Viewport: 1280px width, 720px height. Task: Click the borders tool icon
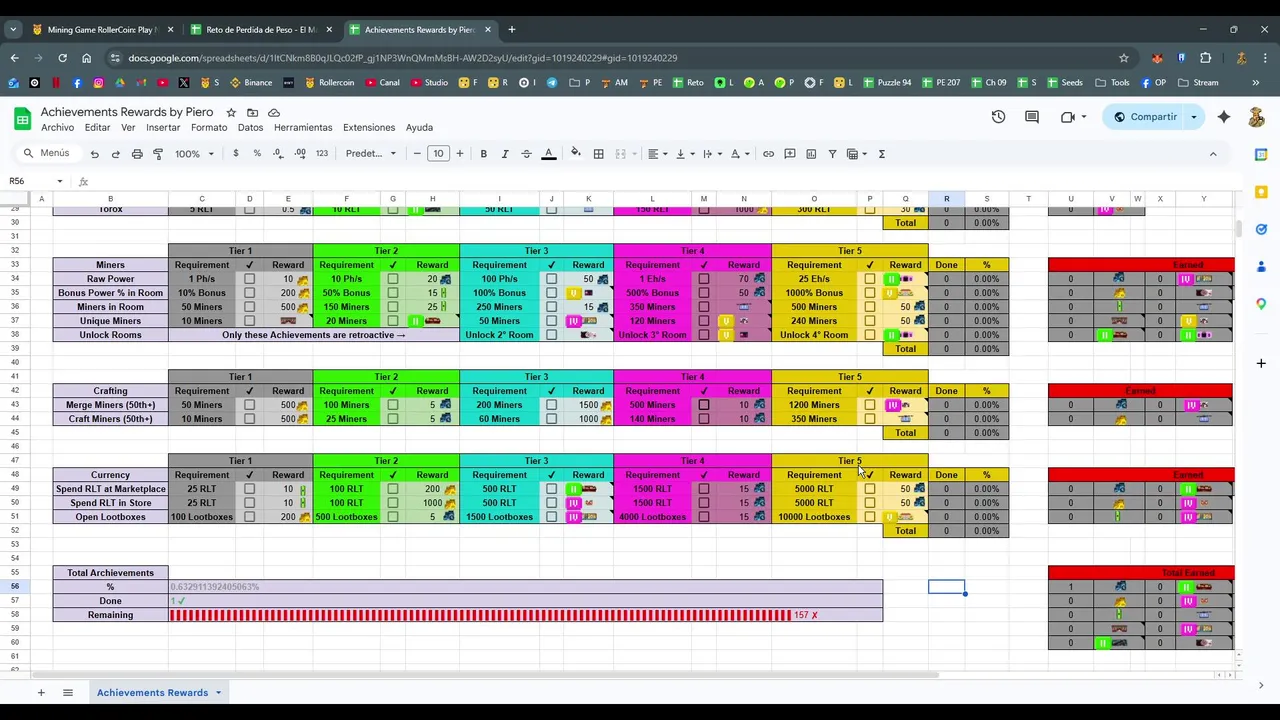click(x=598, y=154)
